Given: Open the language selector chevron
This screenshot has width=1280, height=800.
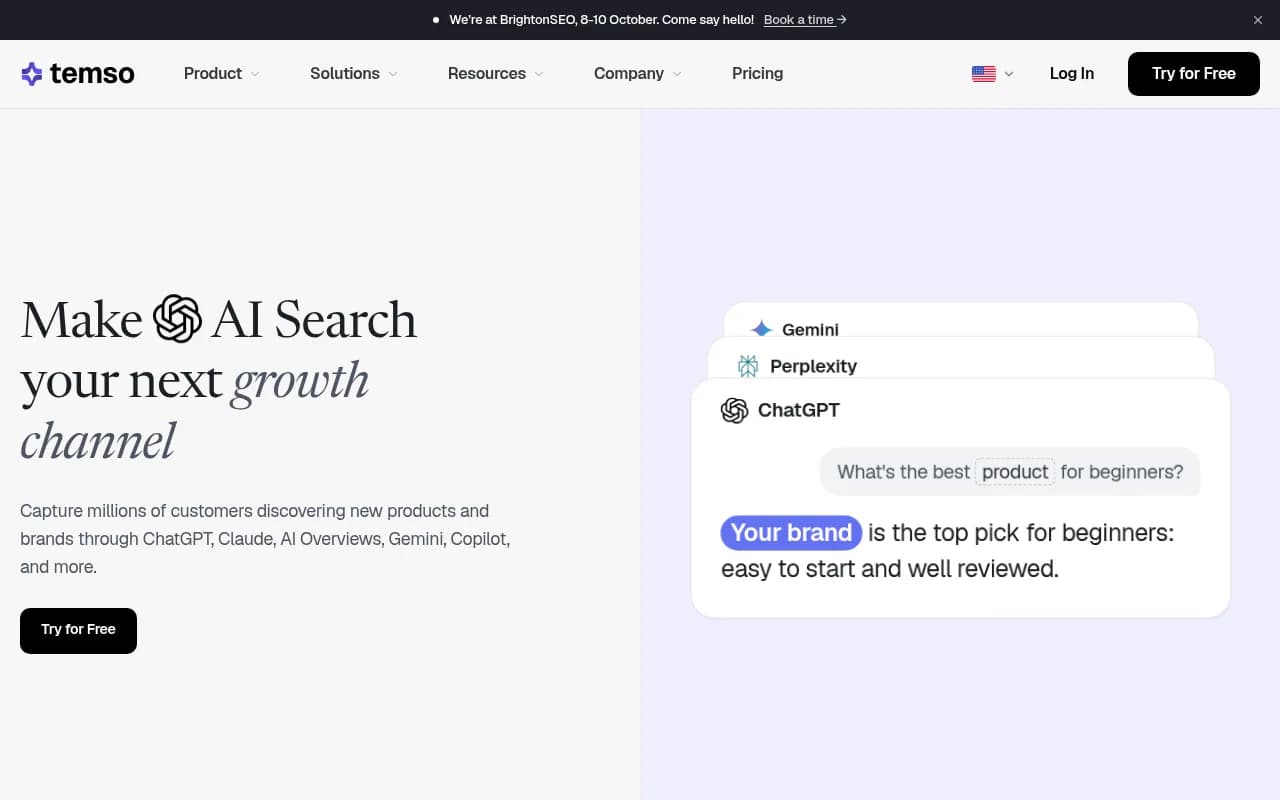Looking at the screenshot, I should point(1008,74).
